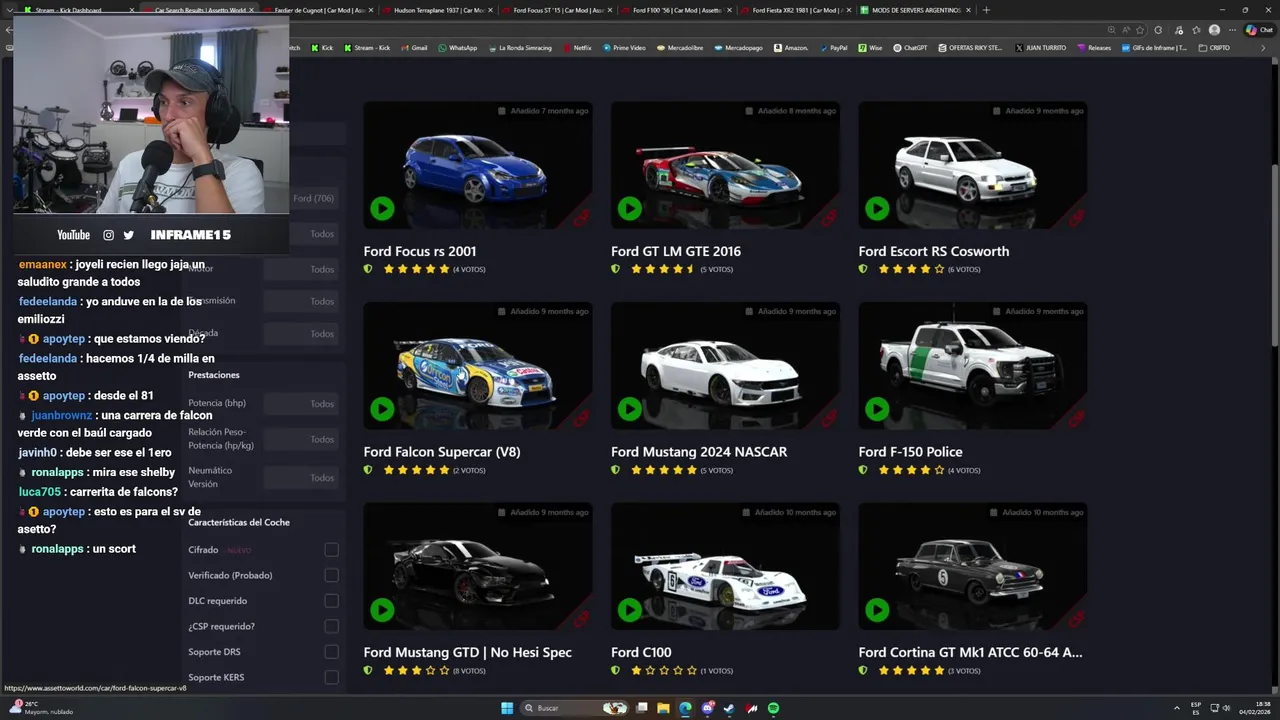Open the WhatsApp bookmark

click(x=457, y=47)
